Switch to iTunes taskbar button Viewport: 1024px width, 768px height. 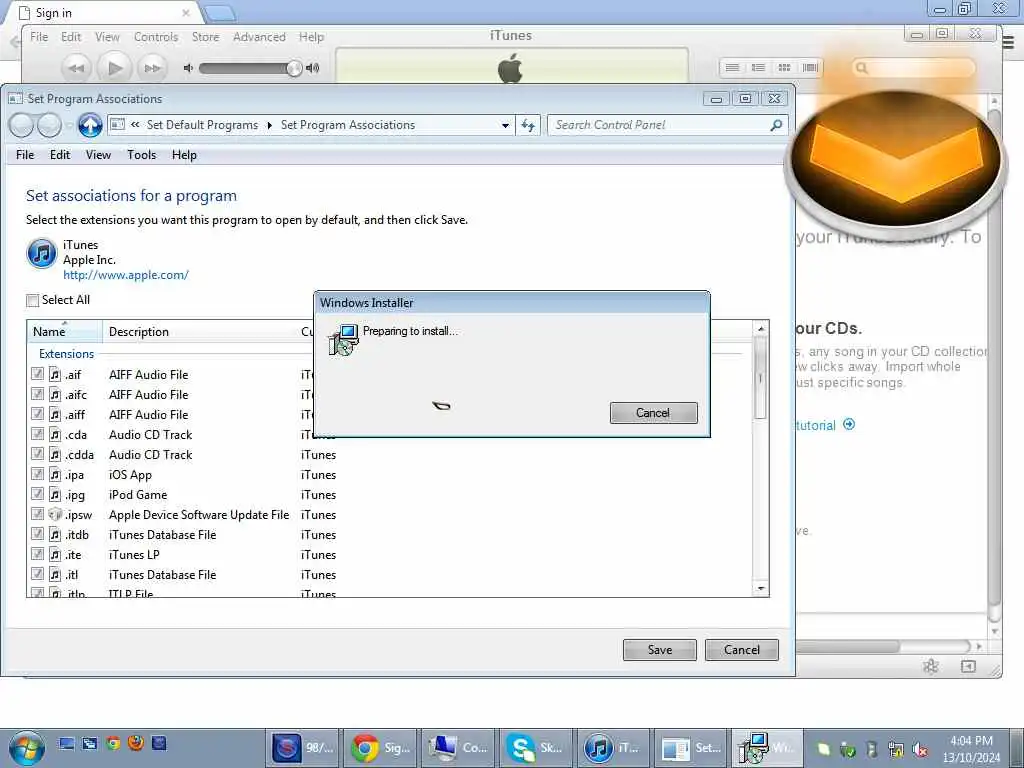coord(614,748)
